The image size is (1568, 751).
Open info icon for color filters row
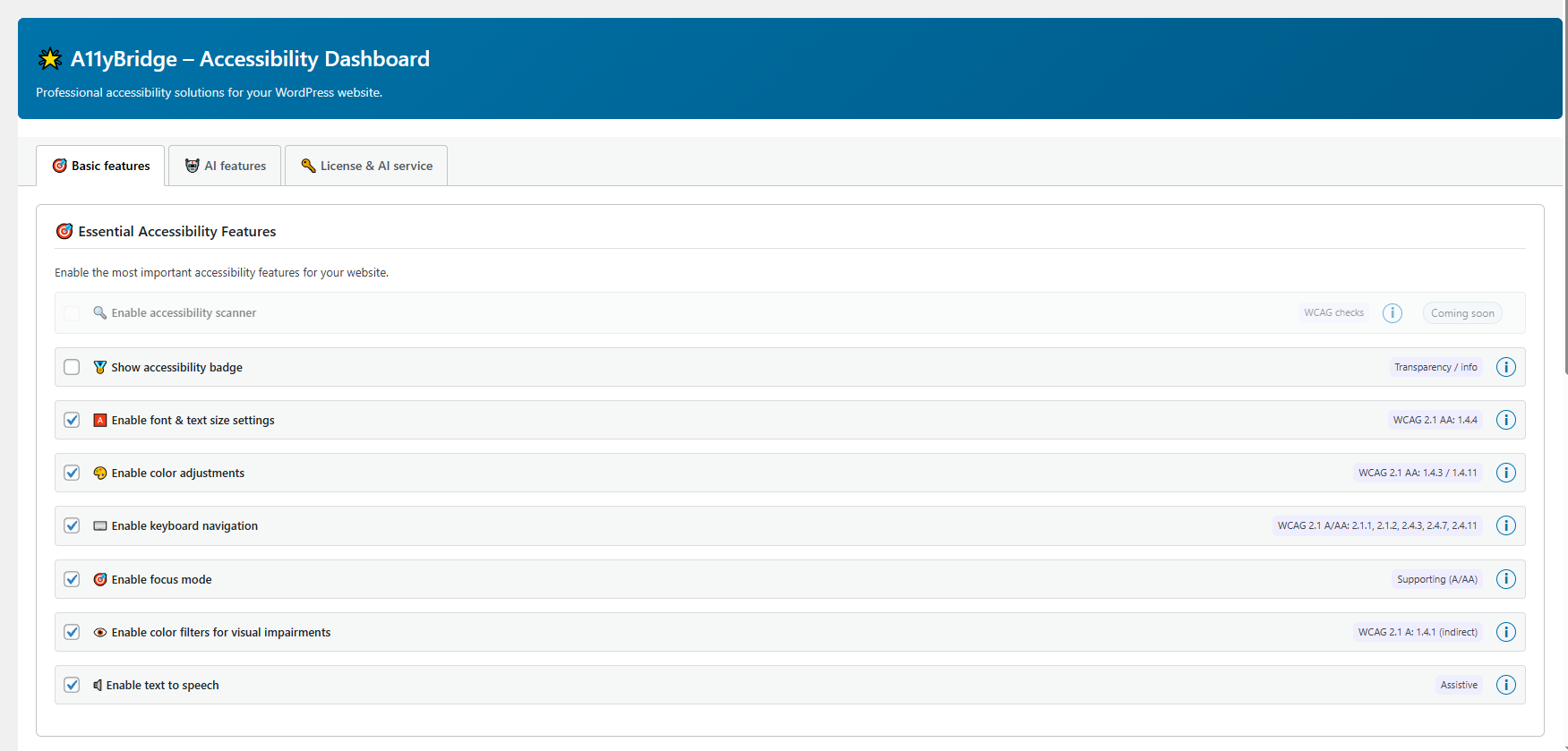1506,632
